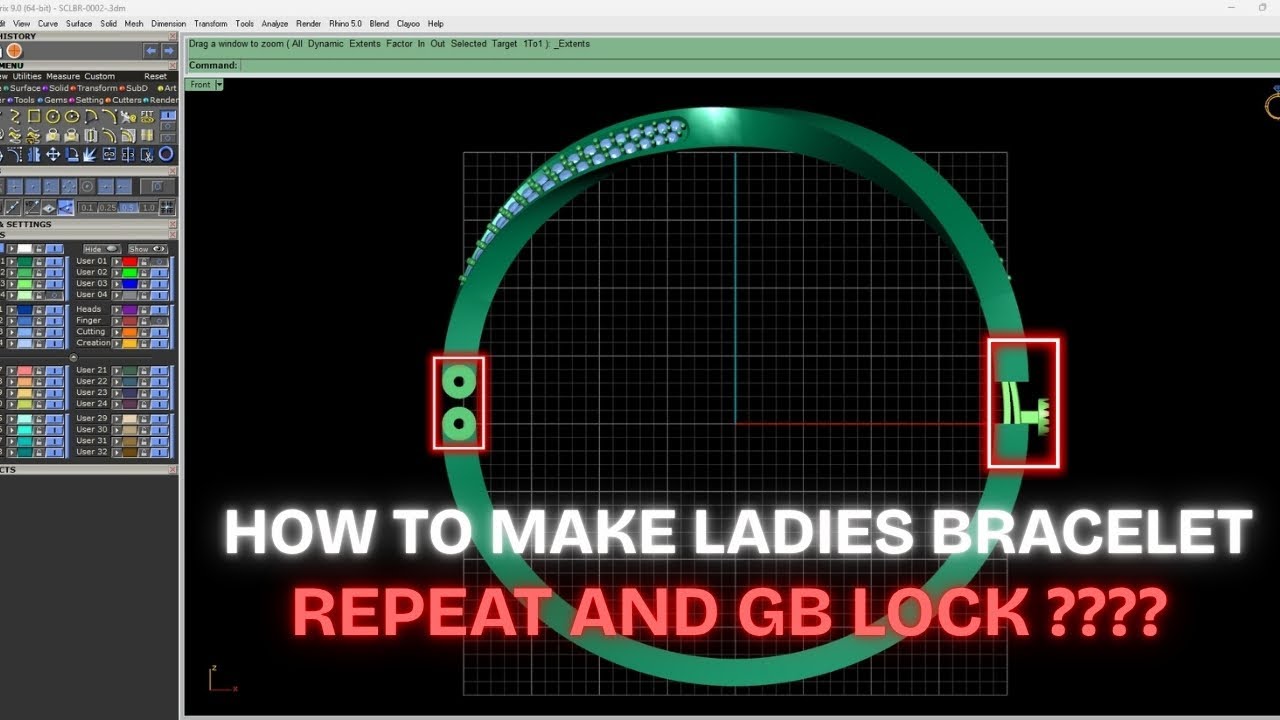
Task: Toggle visibility of Finger layer
Action: tap(159, 321)
